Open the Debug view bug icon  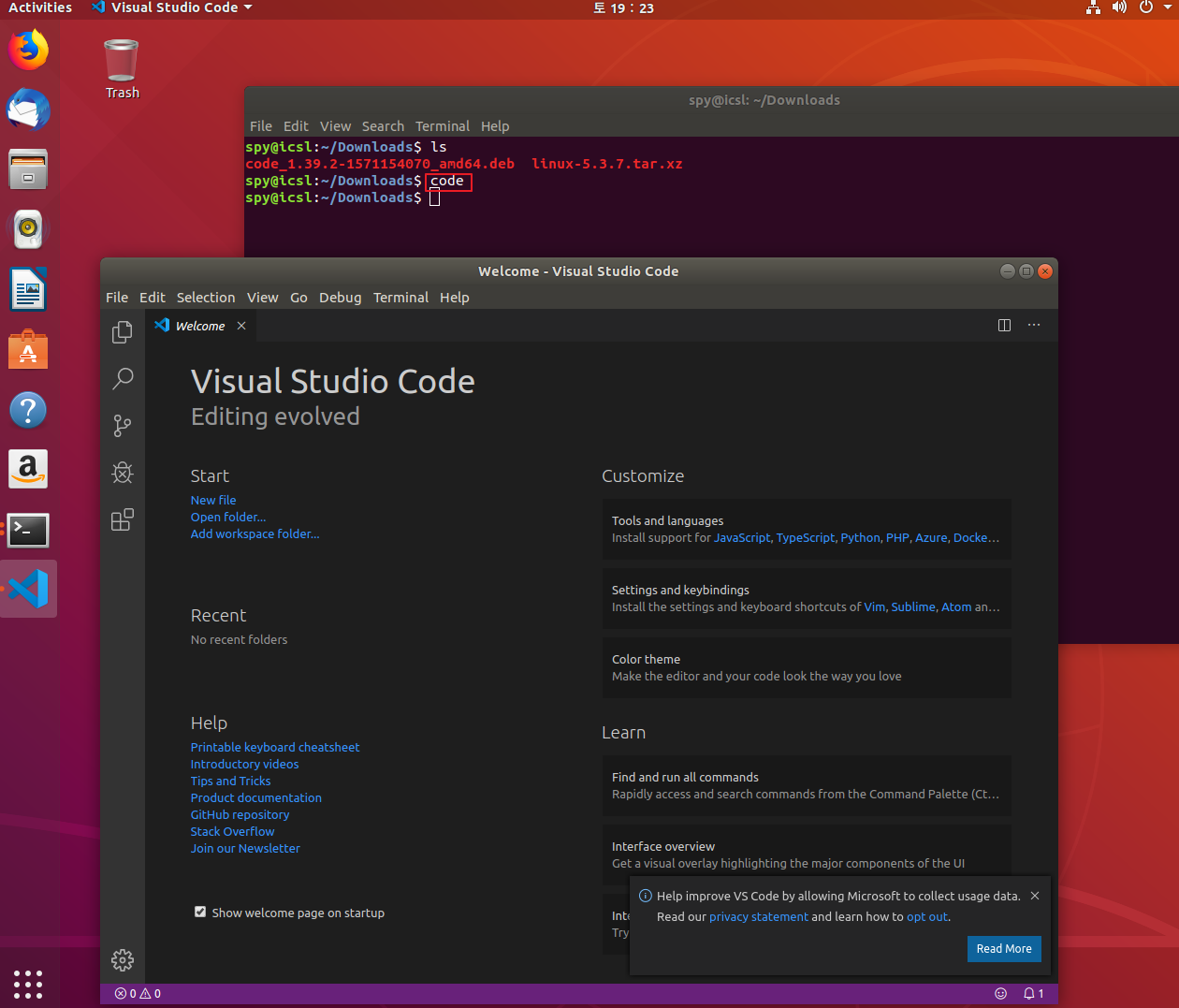tap(123, 473)
